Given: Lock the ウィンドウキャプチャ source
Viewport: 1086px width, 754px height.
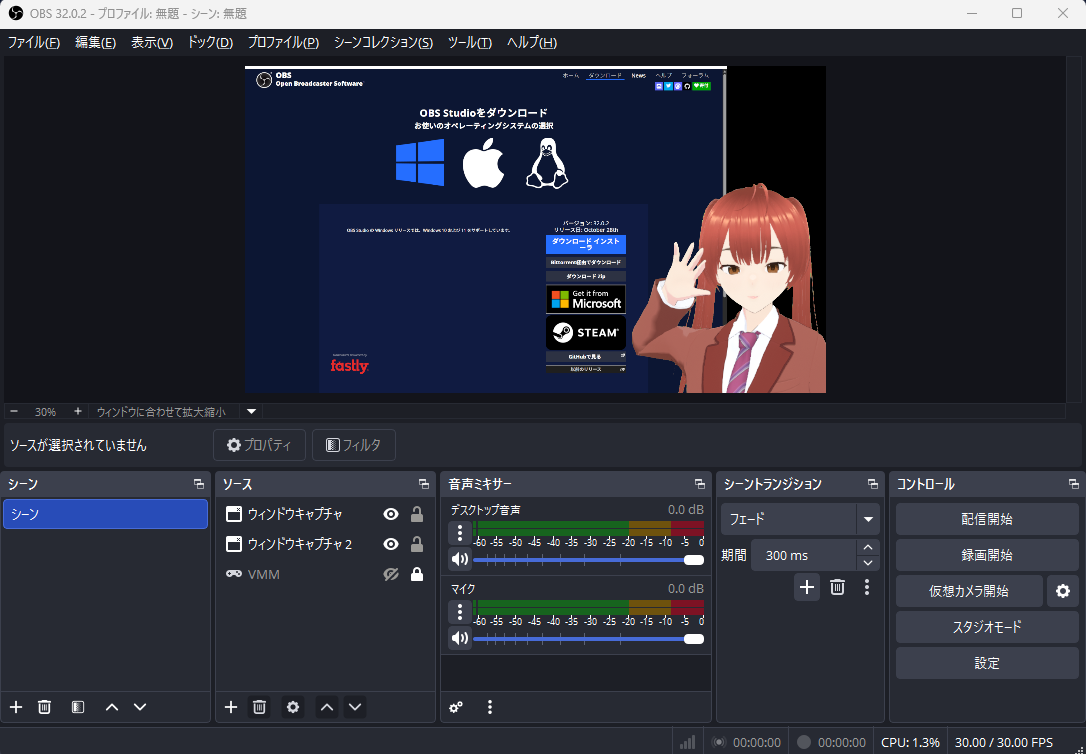Looking at the screenshot, I should point(417,514).
